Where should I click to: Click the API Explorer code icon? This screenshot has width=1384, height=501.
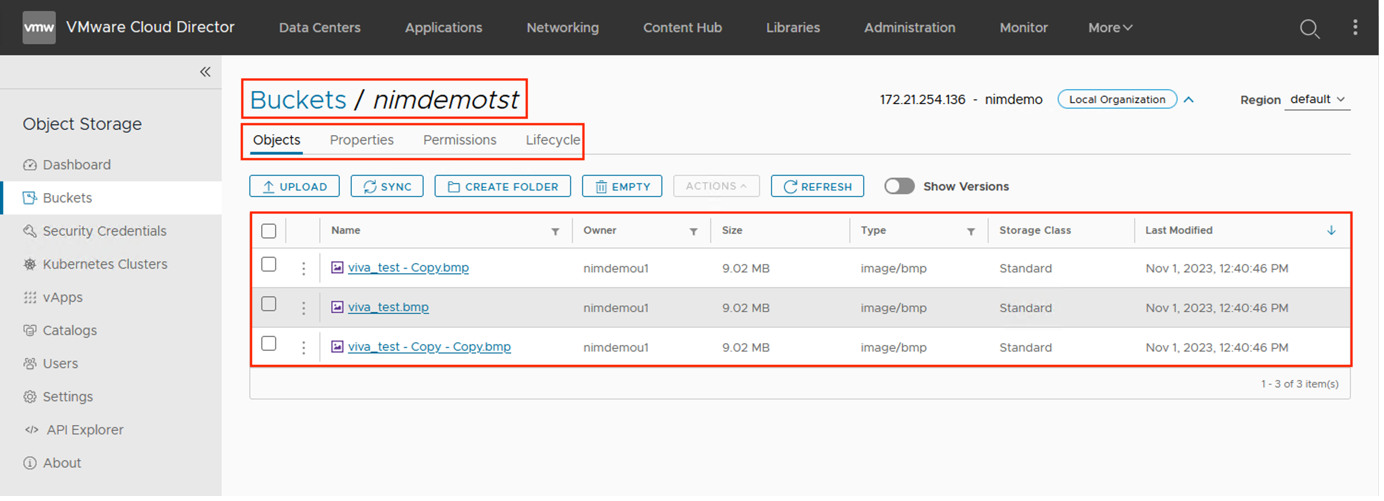[30, 430]
